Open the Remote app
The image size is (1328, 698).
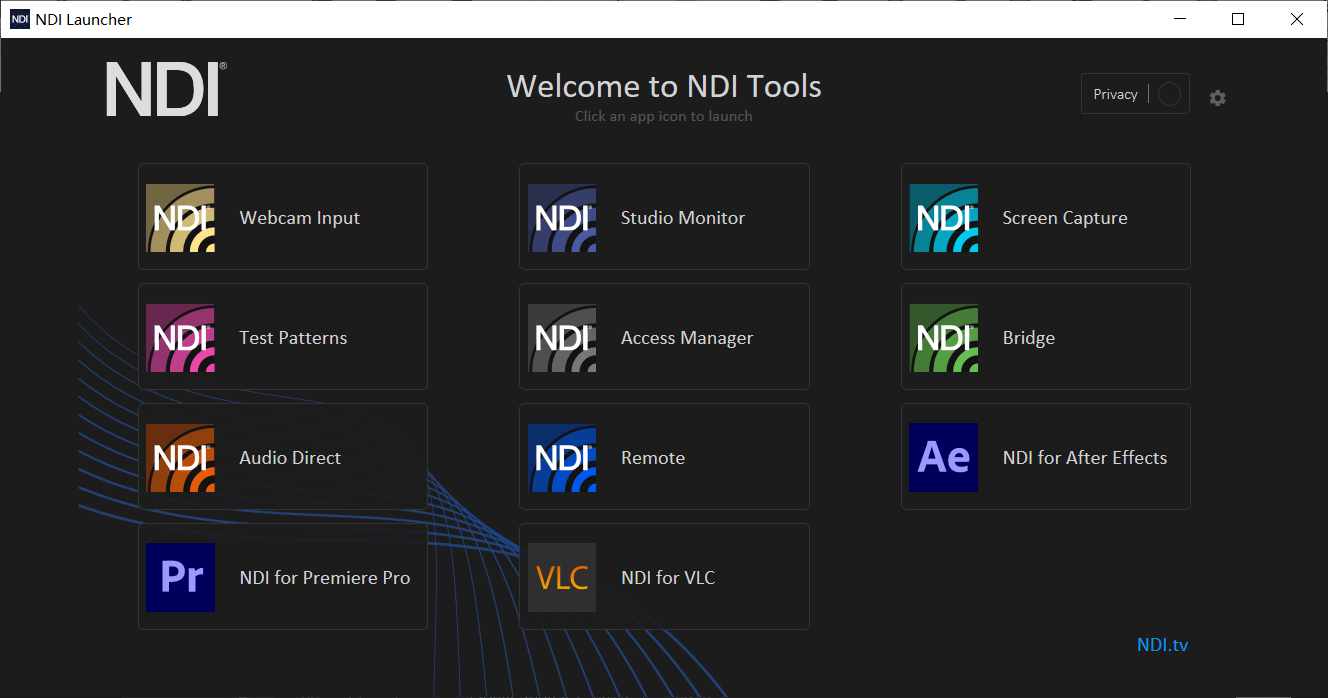tap(664, 457)
